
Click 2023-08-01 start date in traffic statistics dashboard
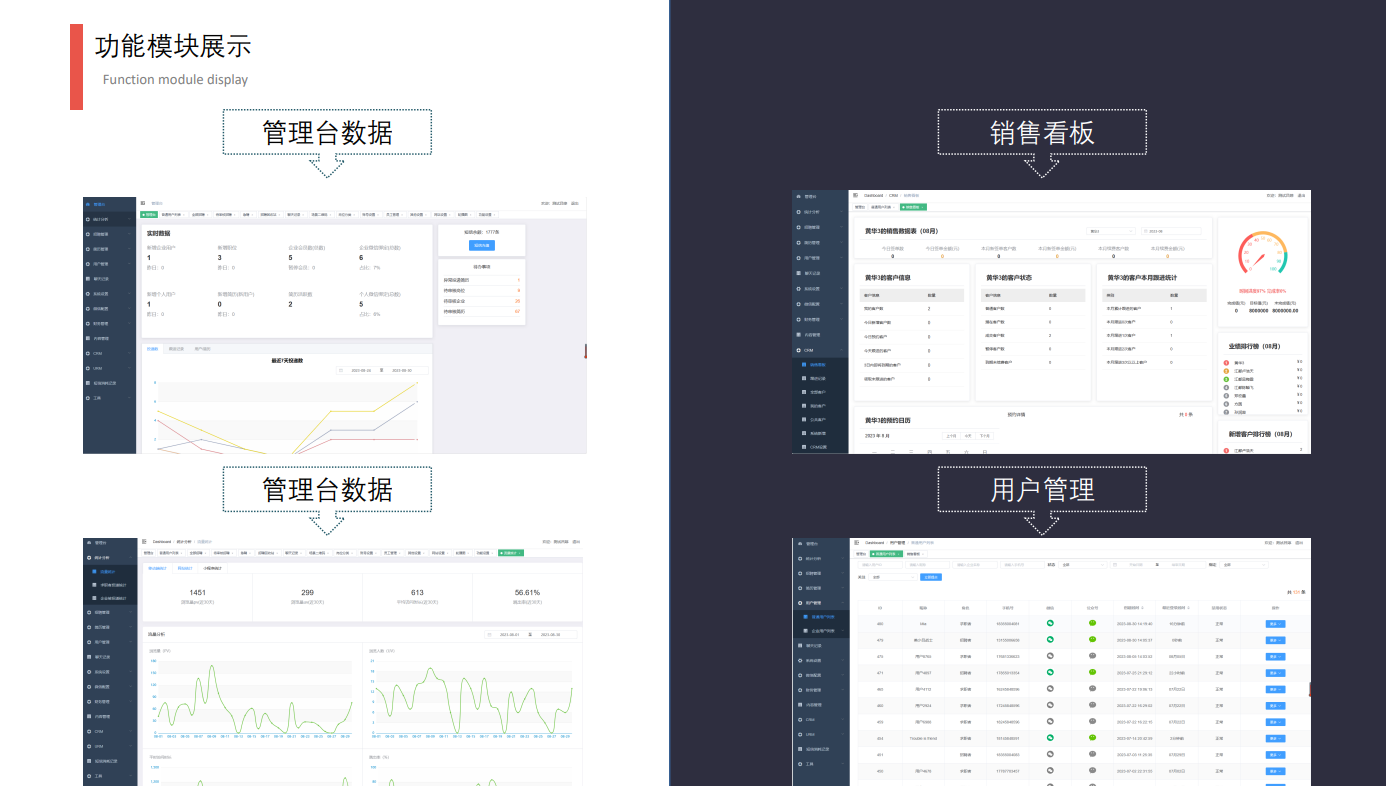click(509, 634)
